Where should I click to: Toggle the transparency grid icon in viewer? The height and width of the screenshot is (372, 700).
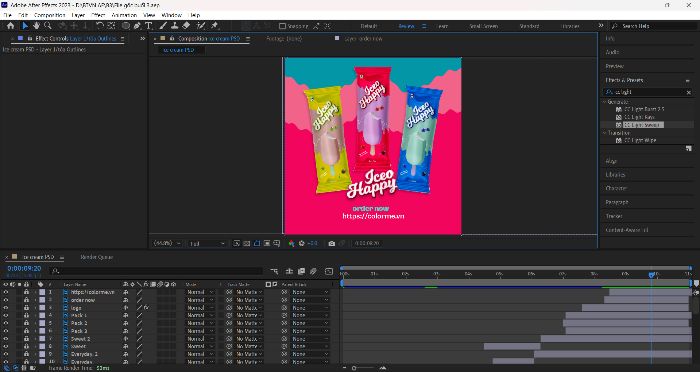pos(246,243)
